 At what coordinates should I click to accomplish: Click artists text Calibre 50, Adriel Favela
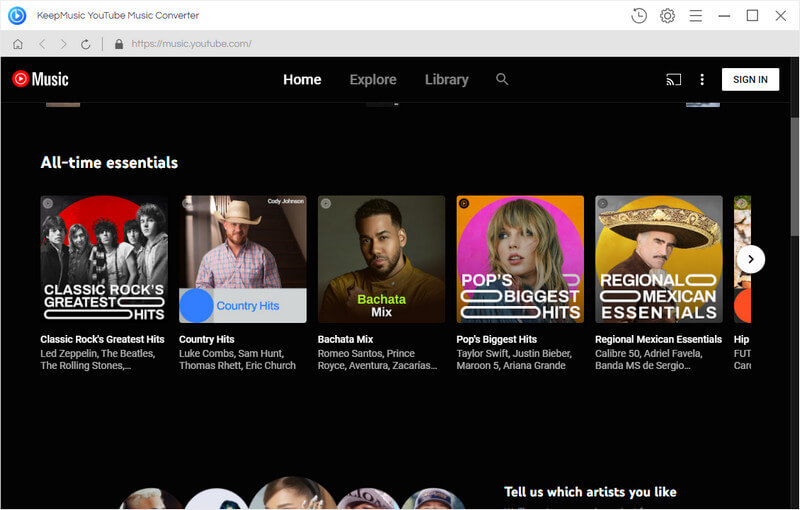click(x=648, y=360)
